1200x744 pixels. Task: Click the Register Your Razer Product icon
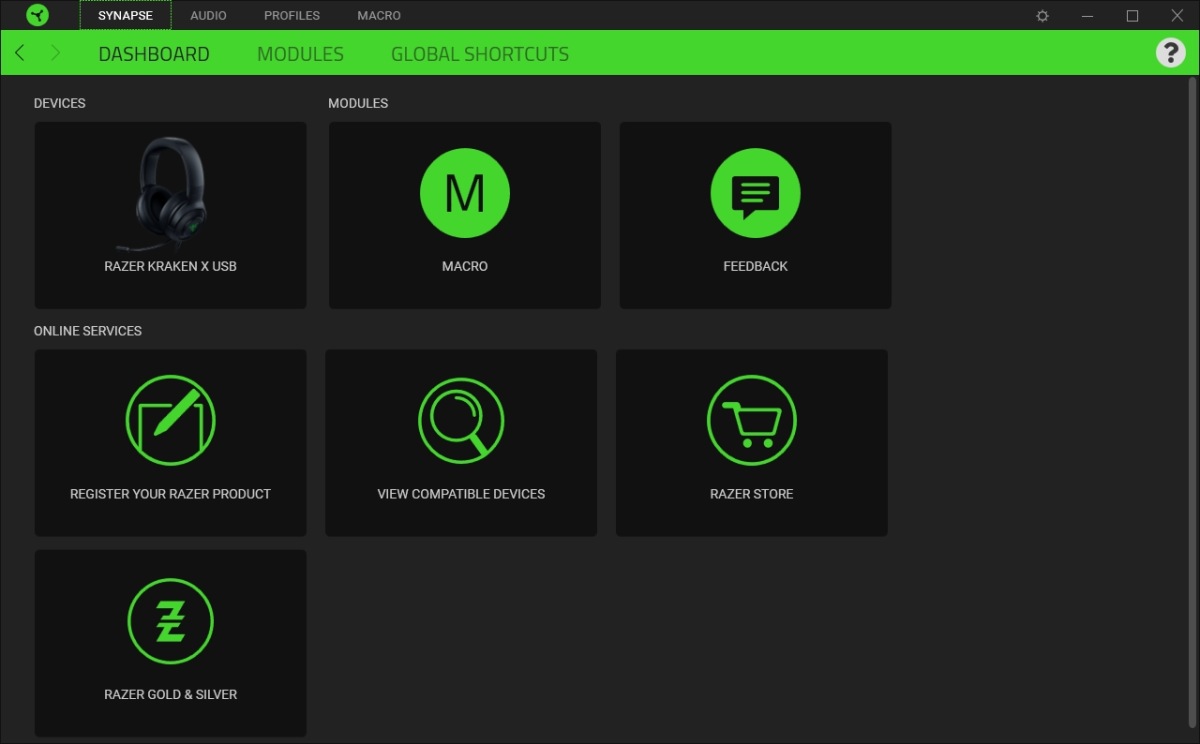pyautogui.click(x=170, y=420)
